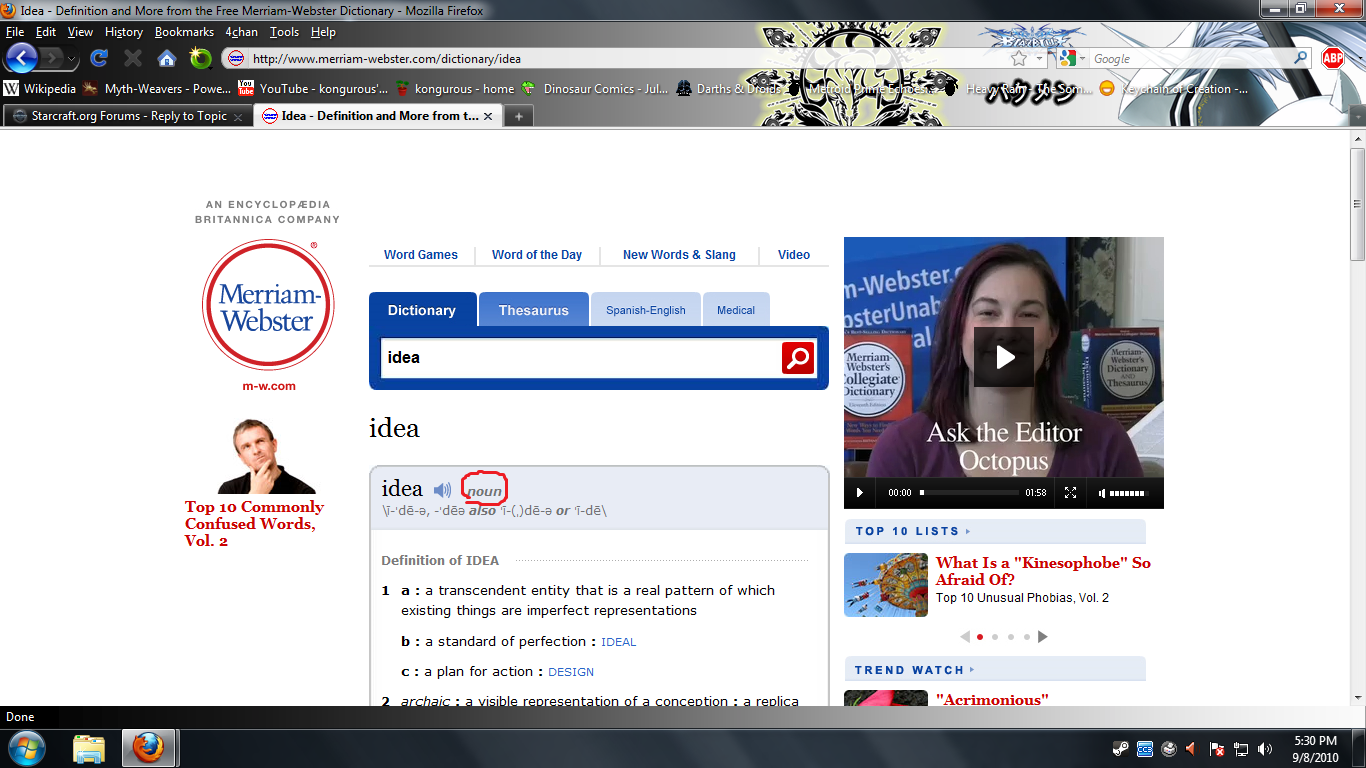
Task: Open the Adblock Plus ABP icon
Action: [x=1332, y=58]
